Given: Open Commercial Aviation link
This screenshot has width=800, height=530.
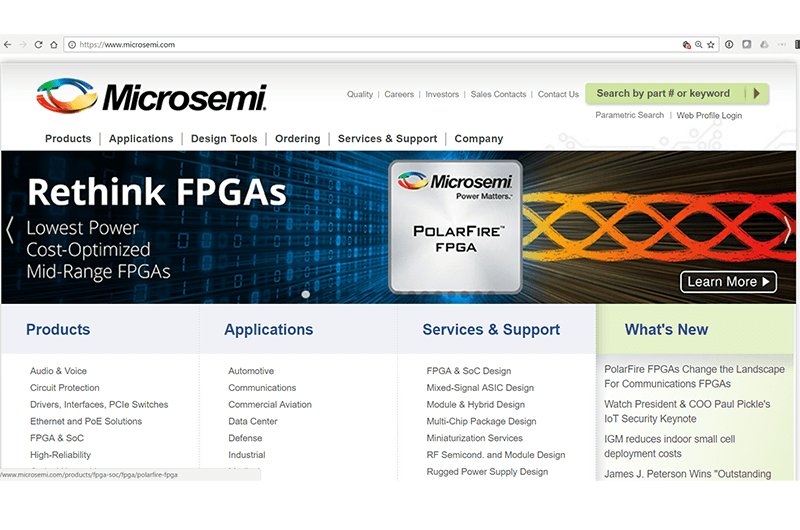Looking at the screenshot, I should tap(270, 405).
